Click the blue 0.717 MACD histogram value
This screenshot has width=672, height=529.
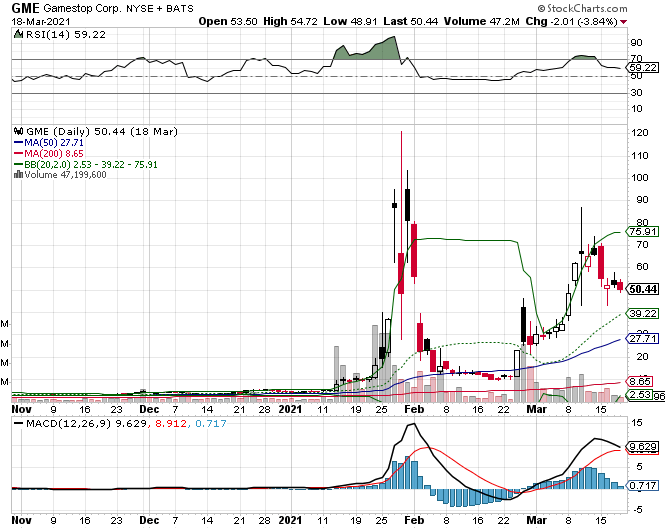[211, 424]
